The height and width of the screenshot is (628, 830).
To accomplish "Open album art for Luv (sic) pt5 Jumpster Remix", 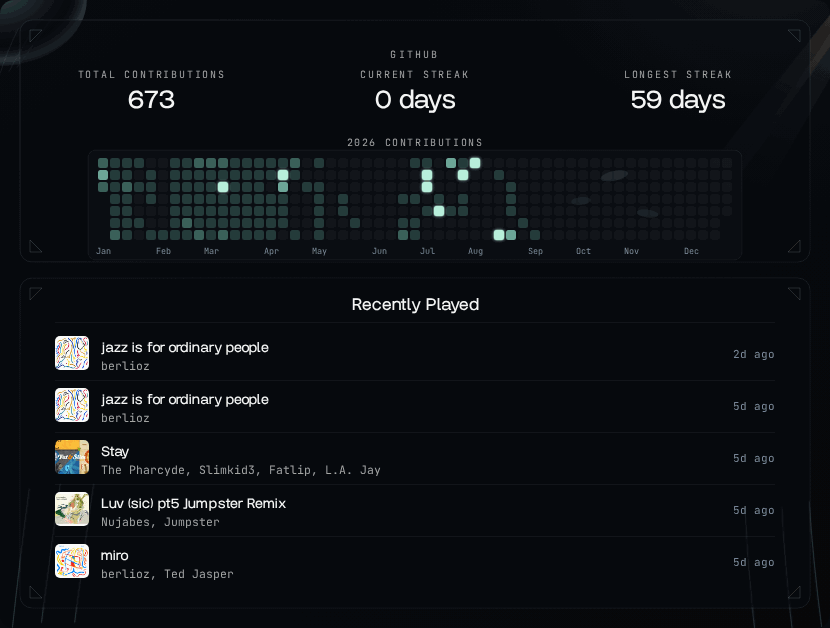I will coord(72,509).
